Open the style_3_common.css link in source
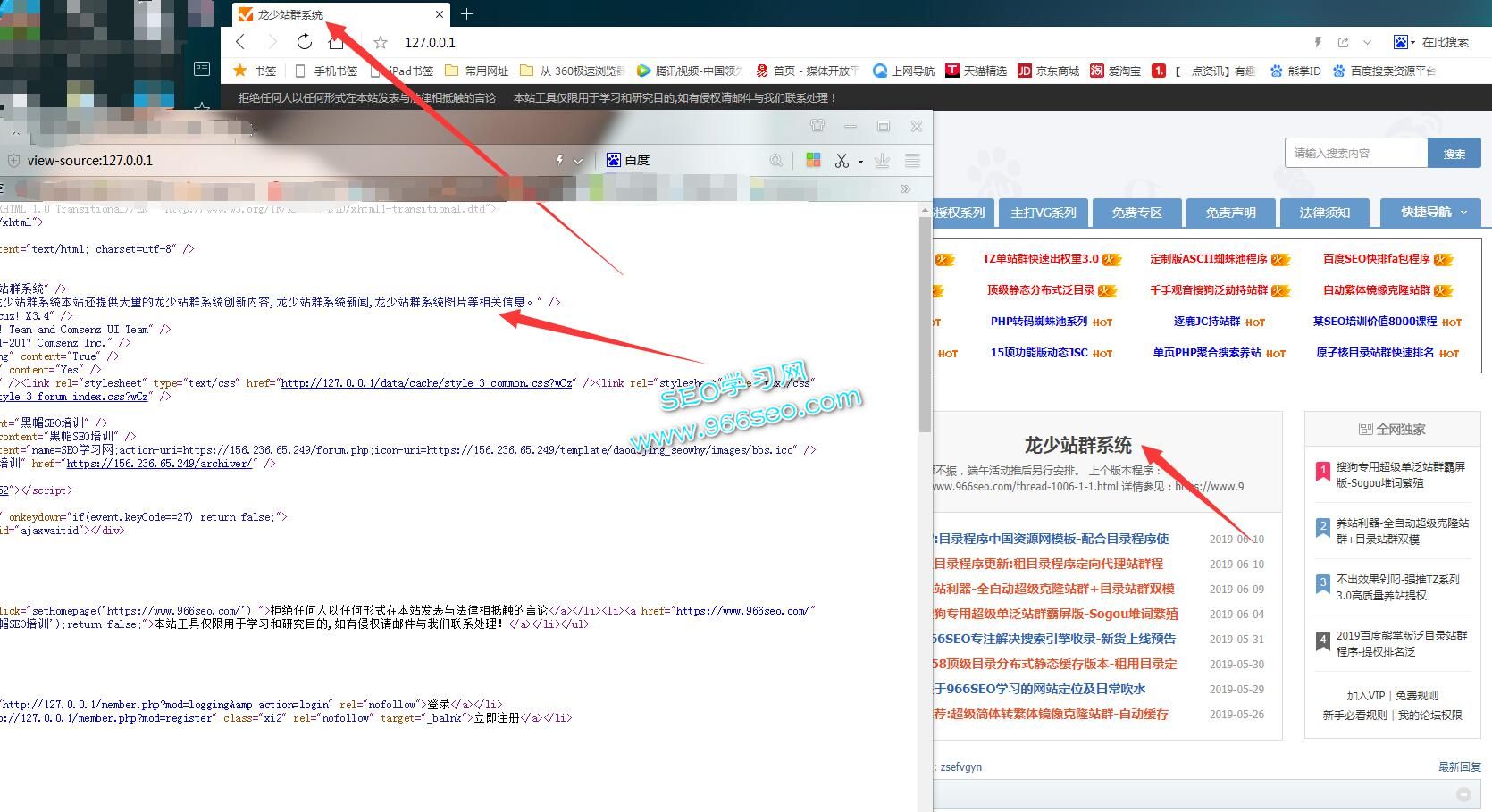This screenshot has width=1492, height=812. pyautogui.click(x=426, y=383)
